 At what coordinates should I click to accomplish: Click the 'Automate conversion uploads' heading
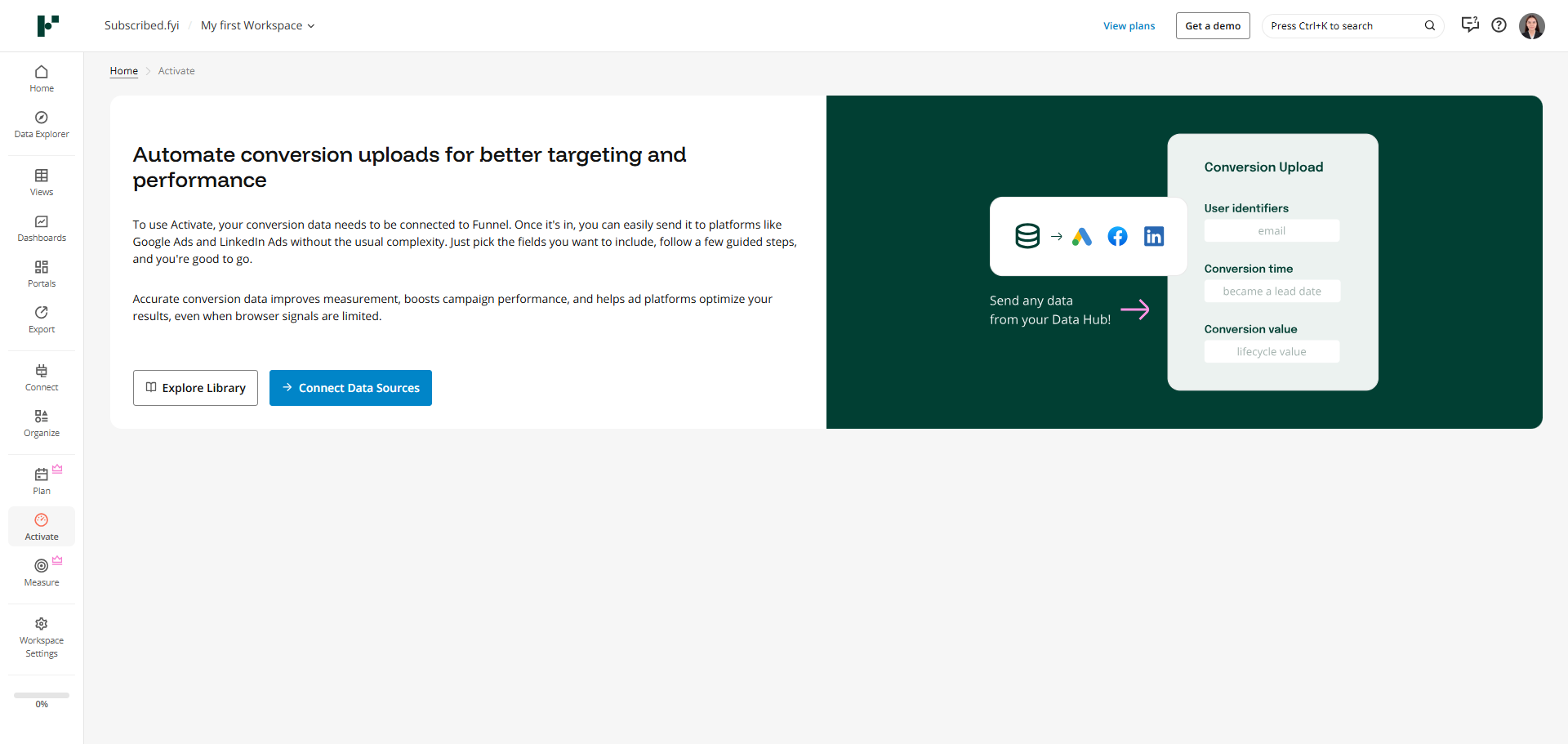[409, 167]
